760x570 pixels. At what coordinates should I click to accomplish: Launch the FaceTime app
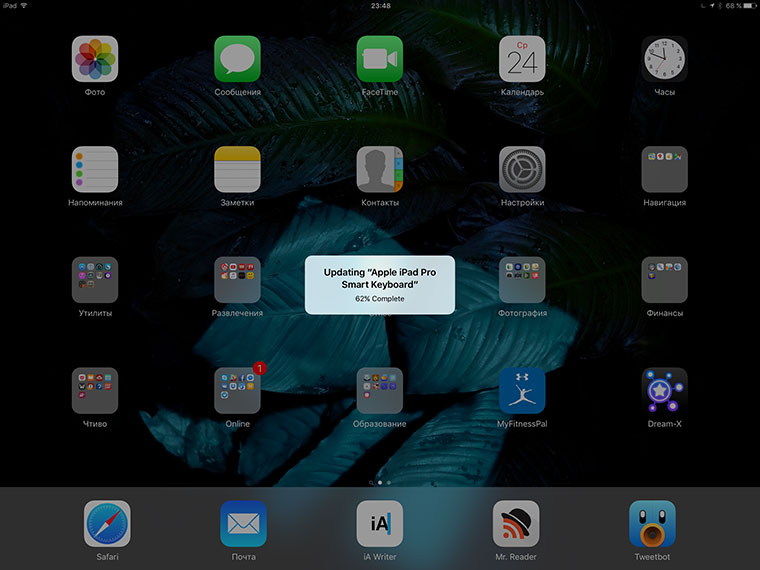click(380, 59)
